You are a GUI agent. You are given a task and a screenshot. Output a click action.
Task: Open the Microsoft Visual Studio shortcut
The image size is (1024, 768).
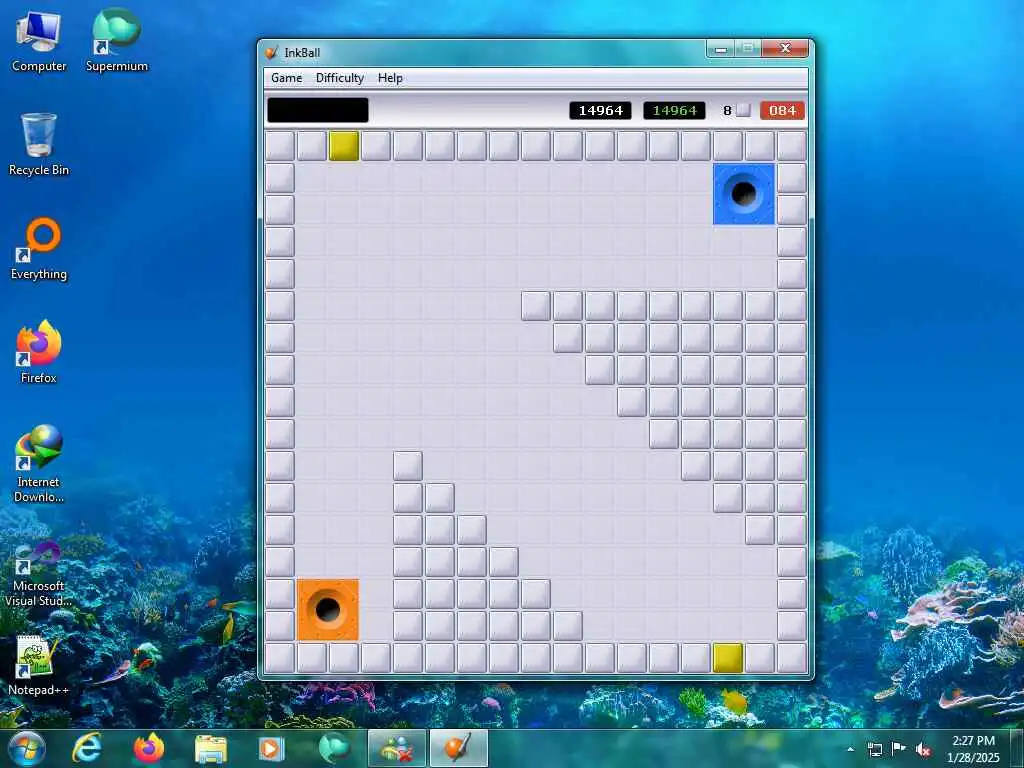coord(39,573)
